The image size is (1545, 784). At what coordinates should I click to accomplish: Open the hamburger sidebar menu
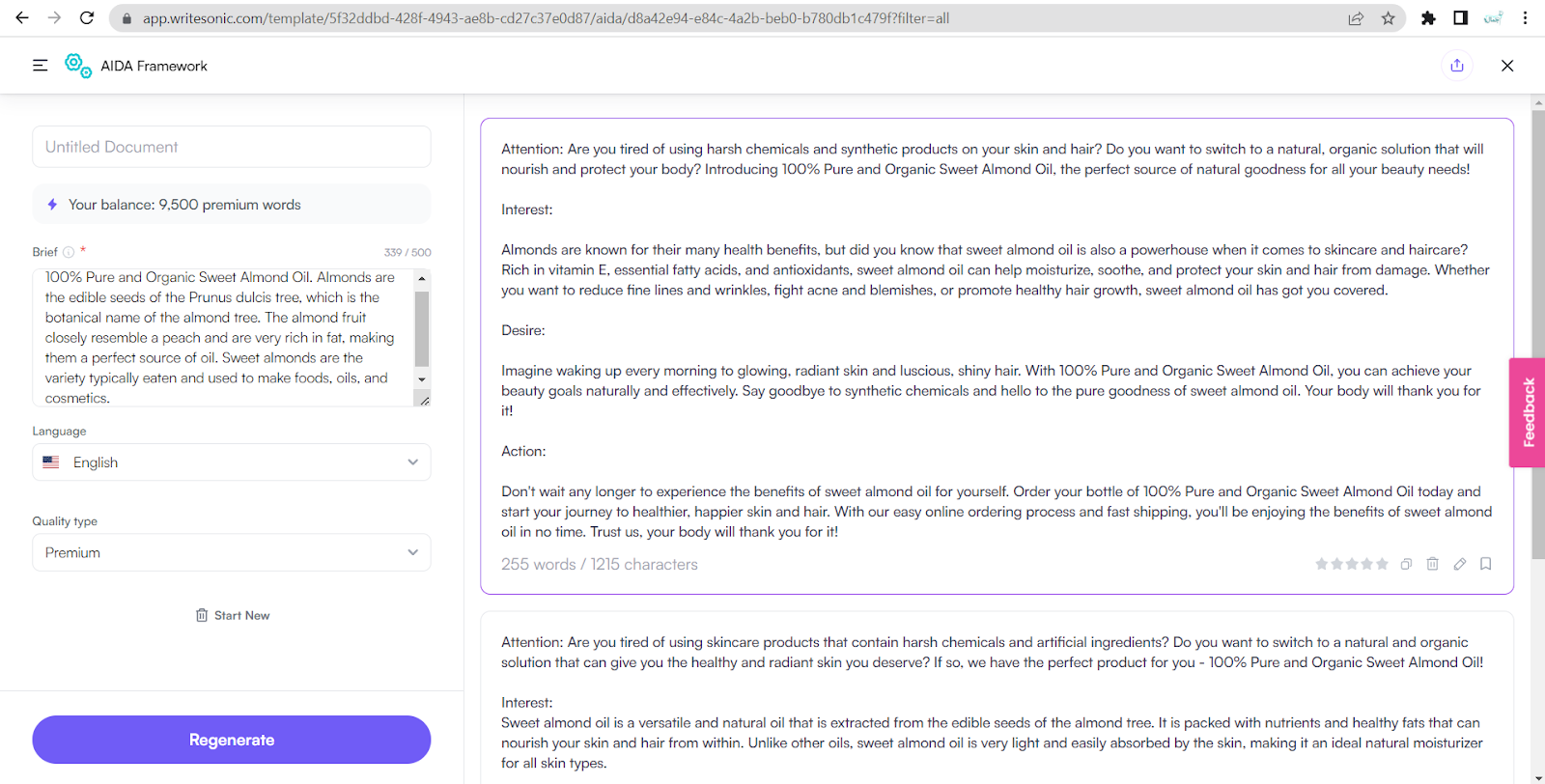click(x=40, y=66)
